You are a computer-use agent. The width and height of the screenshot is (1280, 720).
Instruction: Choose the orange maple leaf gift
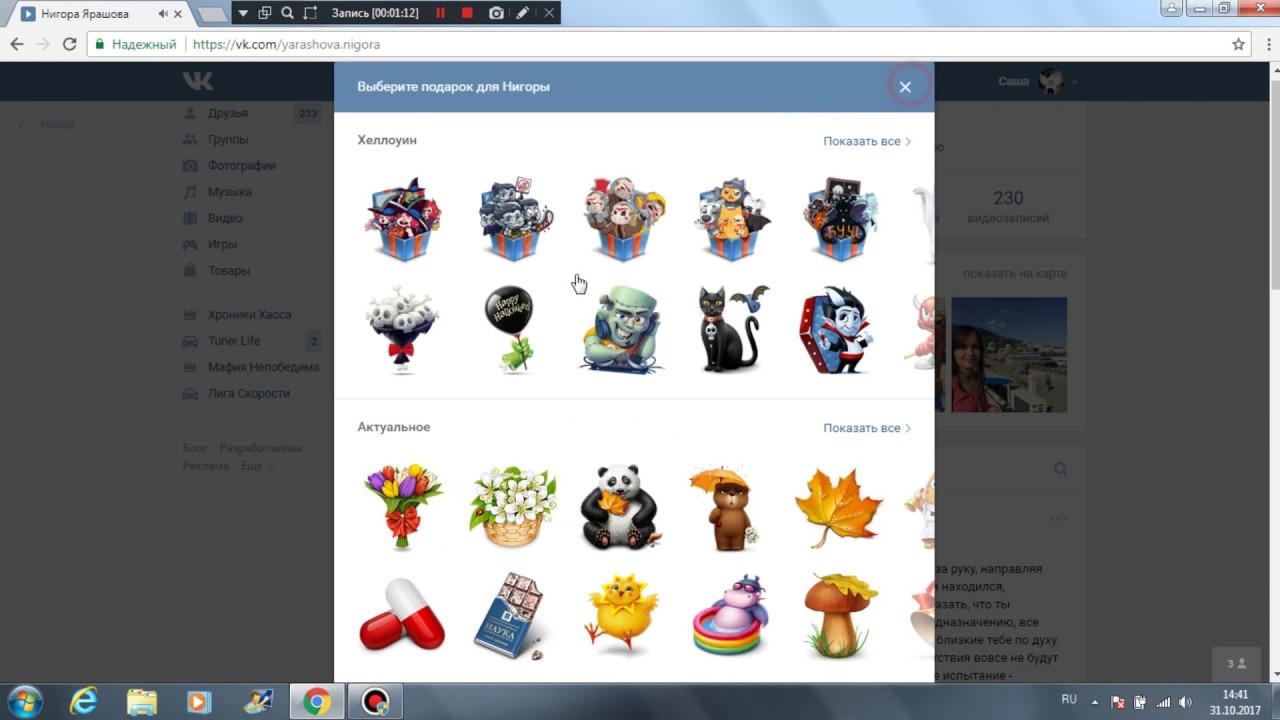pos(839,506)
